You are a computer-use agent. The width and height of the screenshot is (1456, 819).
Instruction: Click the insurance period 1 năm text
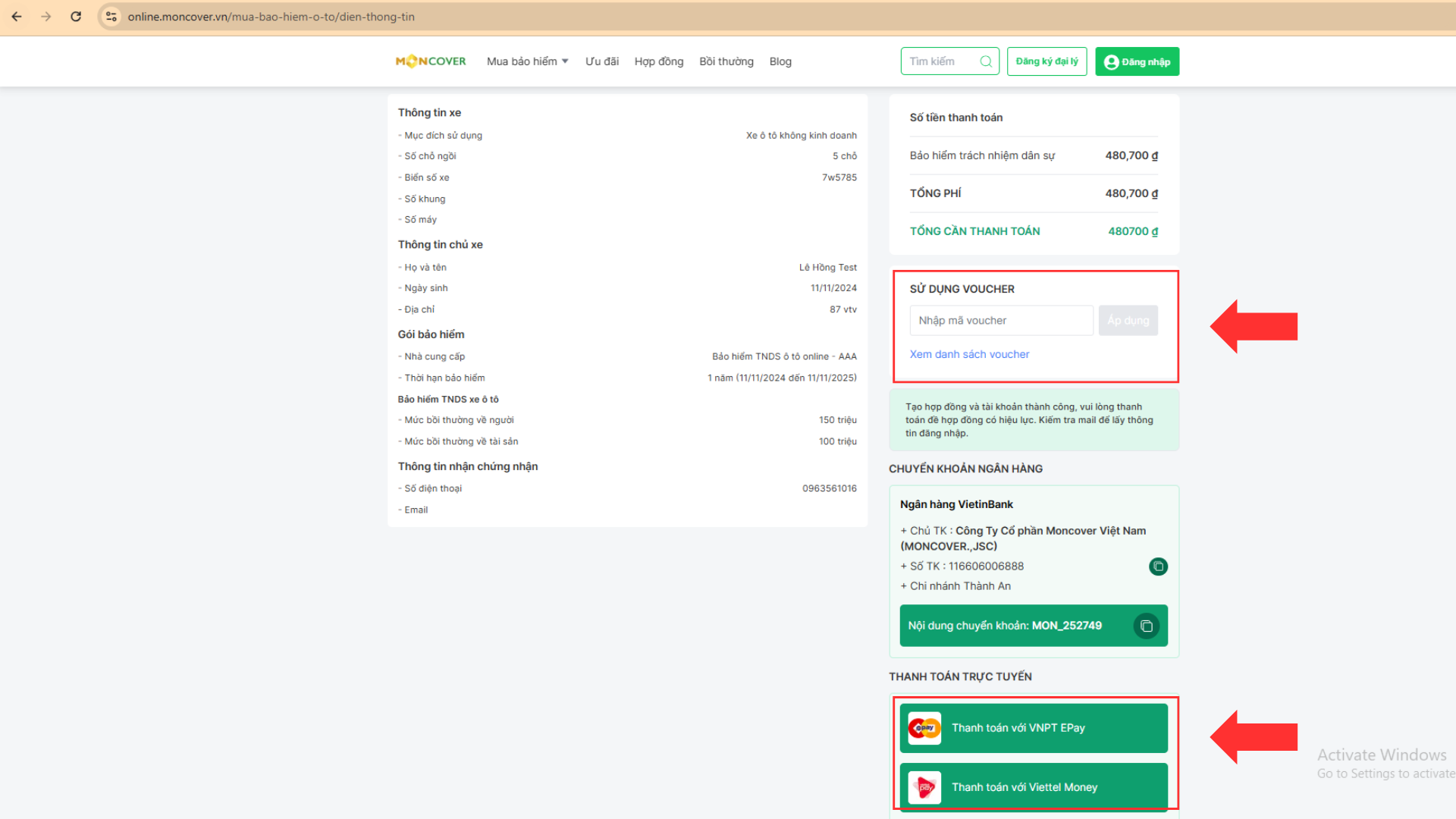tap(782, 378)
